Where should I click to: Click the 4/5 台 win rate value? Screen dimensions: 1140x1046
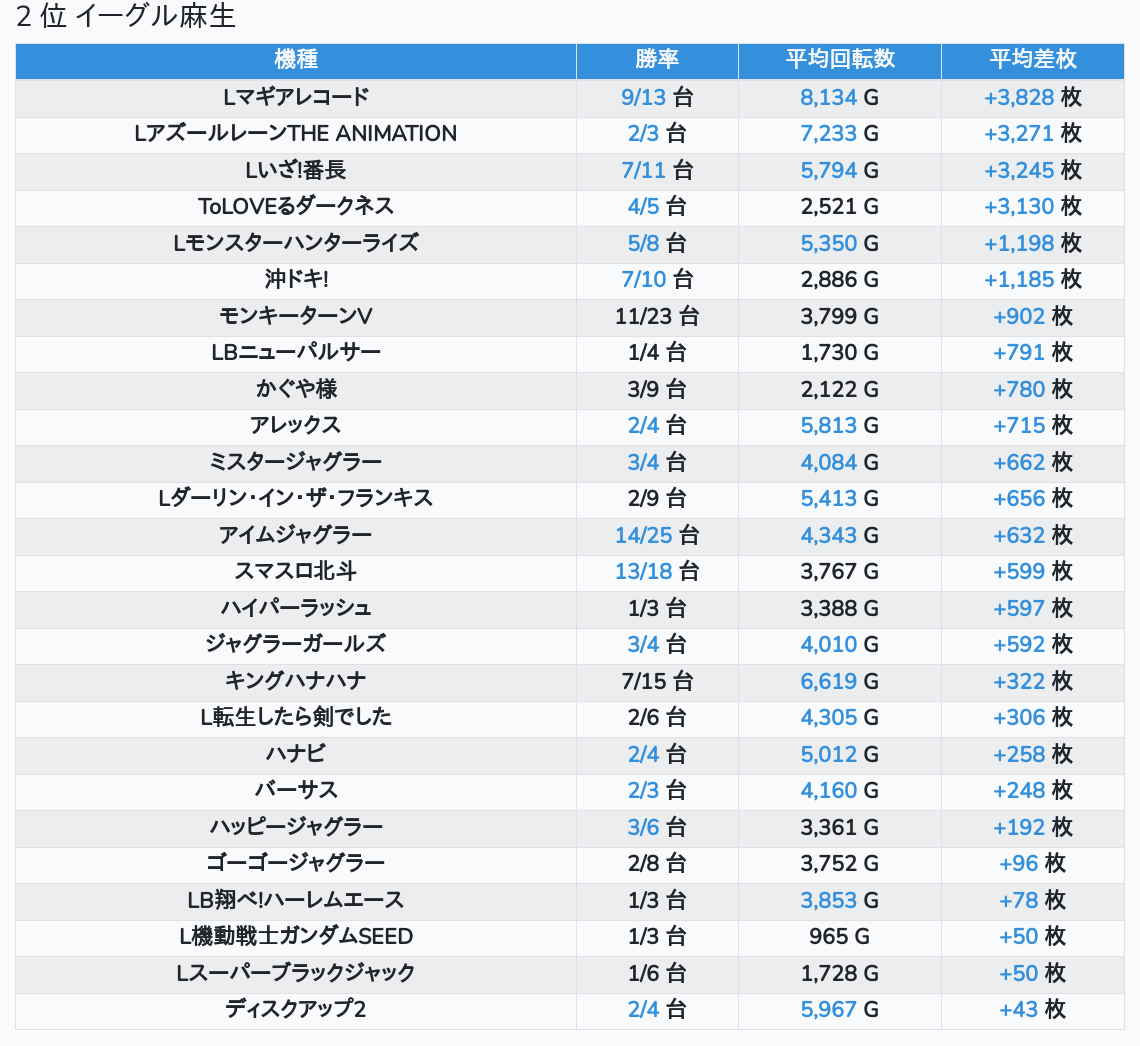(x=657, y=206)
